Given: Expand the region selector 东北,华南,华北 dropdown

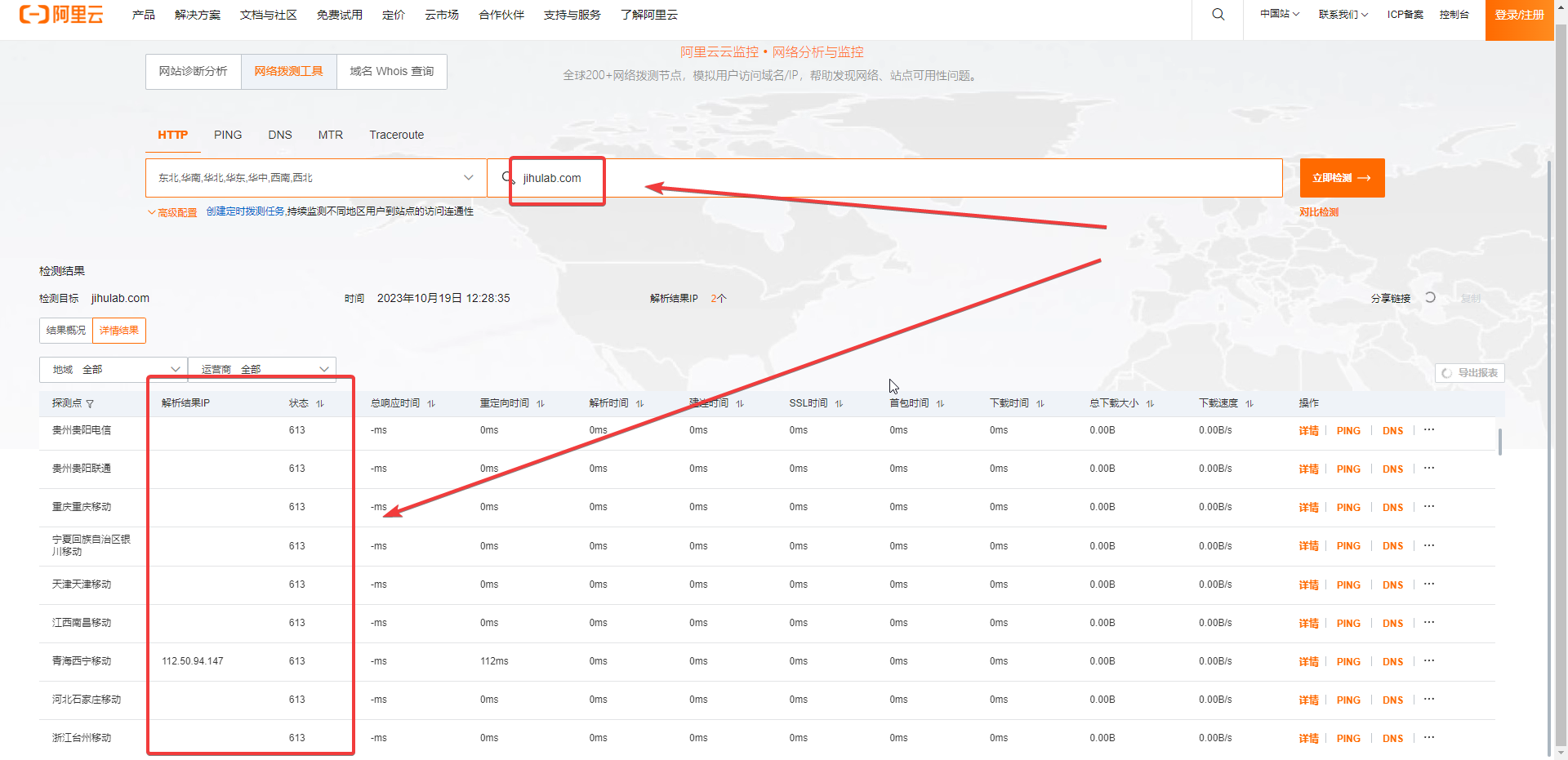Looking at the screenshot, I should [x=316, y=178].
